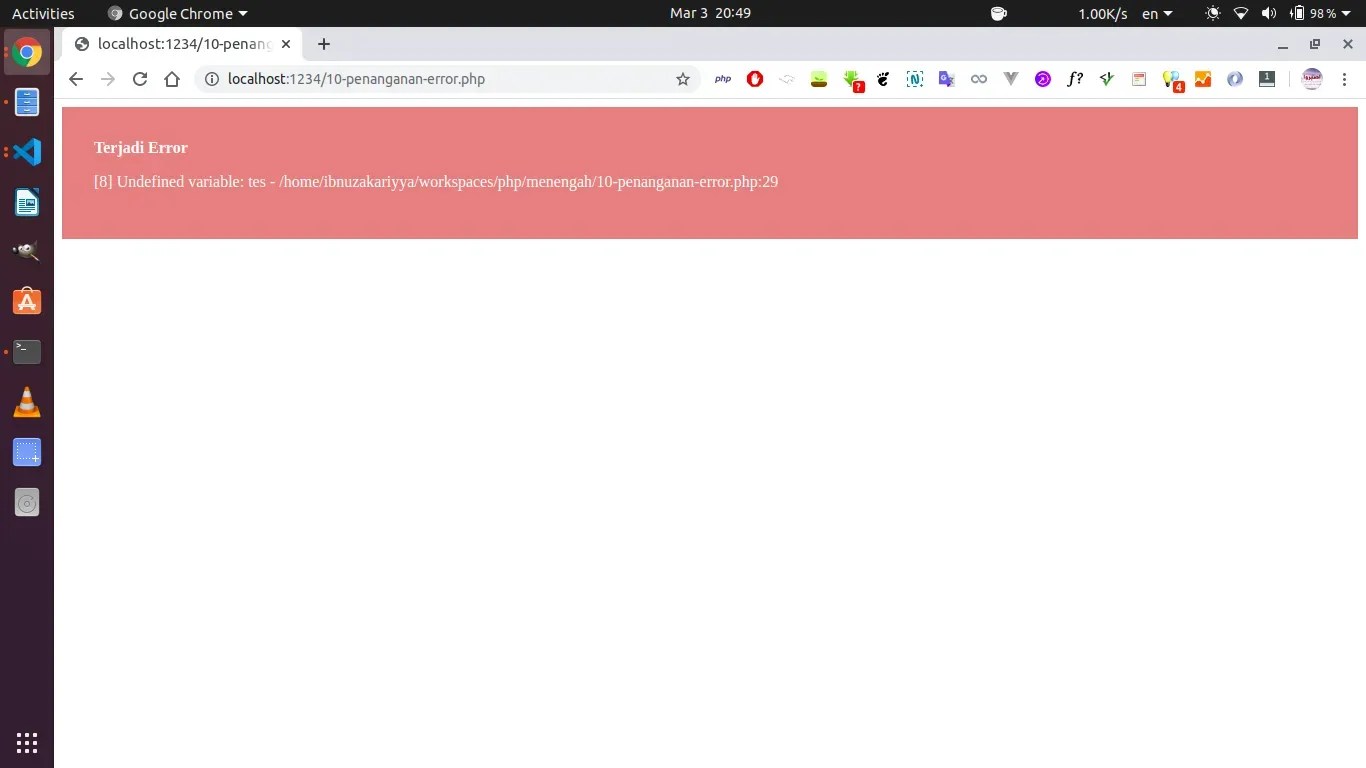Screen dimensions: 1366x768
Task: Click the Activities menu item
Action: [x=42, y=13]
